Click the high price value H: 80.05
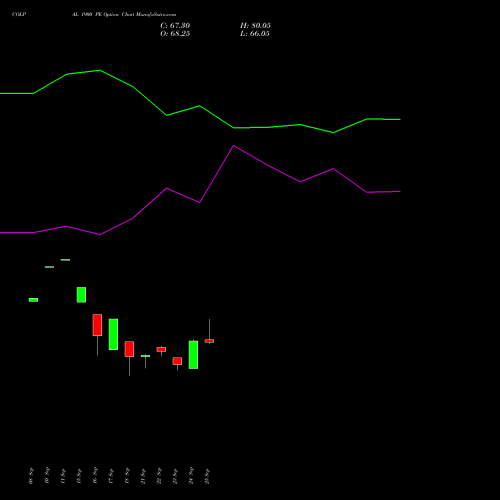The image size is (500, 500). pos(255,26)
